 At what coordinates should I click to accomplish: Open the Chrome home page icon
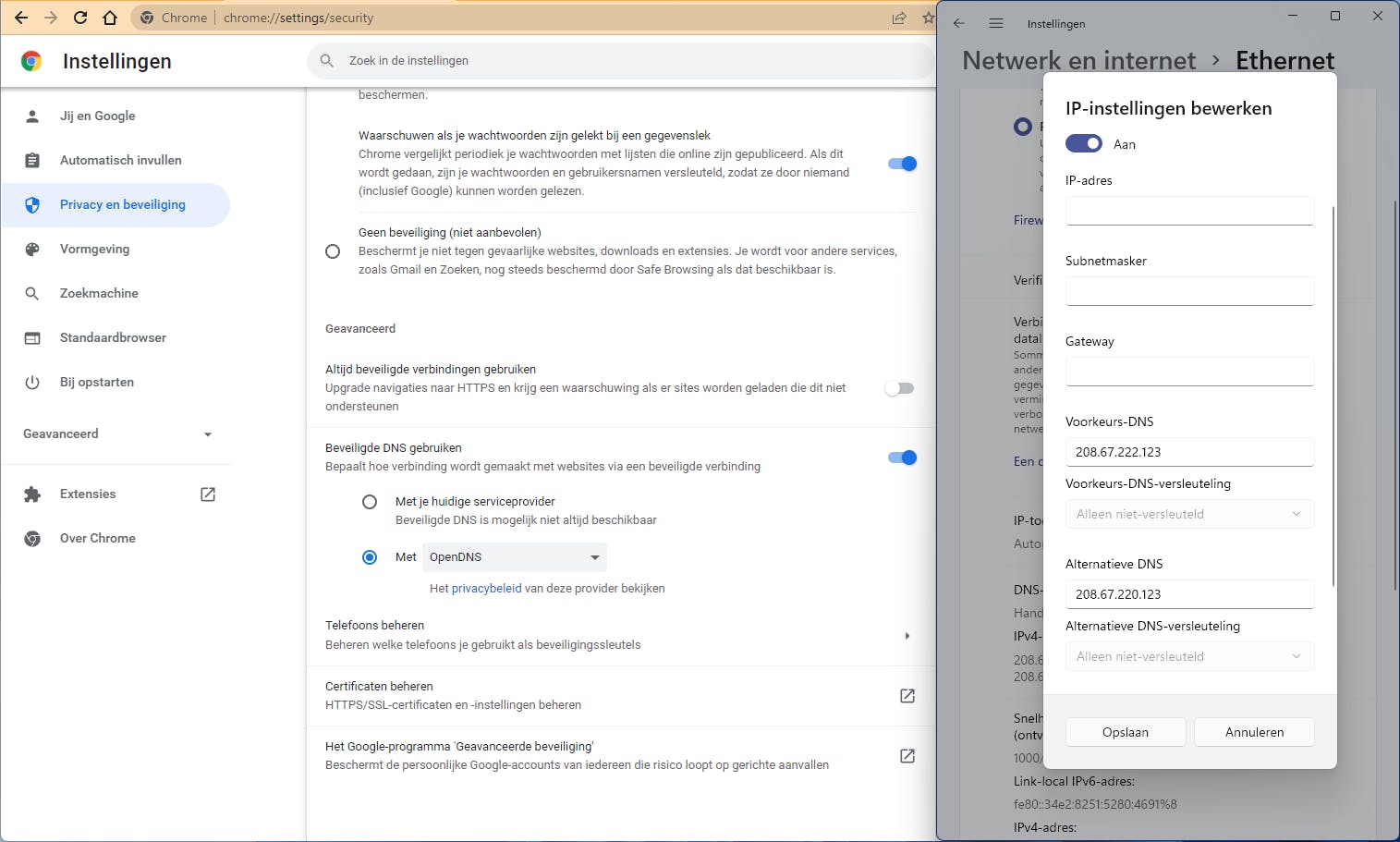(110, 18)
